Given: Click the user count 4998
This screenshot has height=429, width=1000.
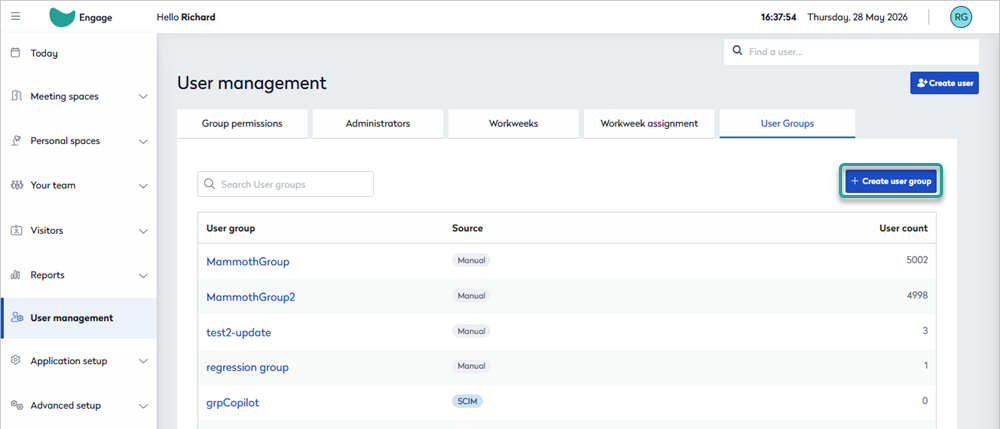Looking at the screenshot, I should click(x=916, y=296).
